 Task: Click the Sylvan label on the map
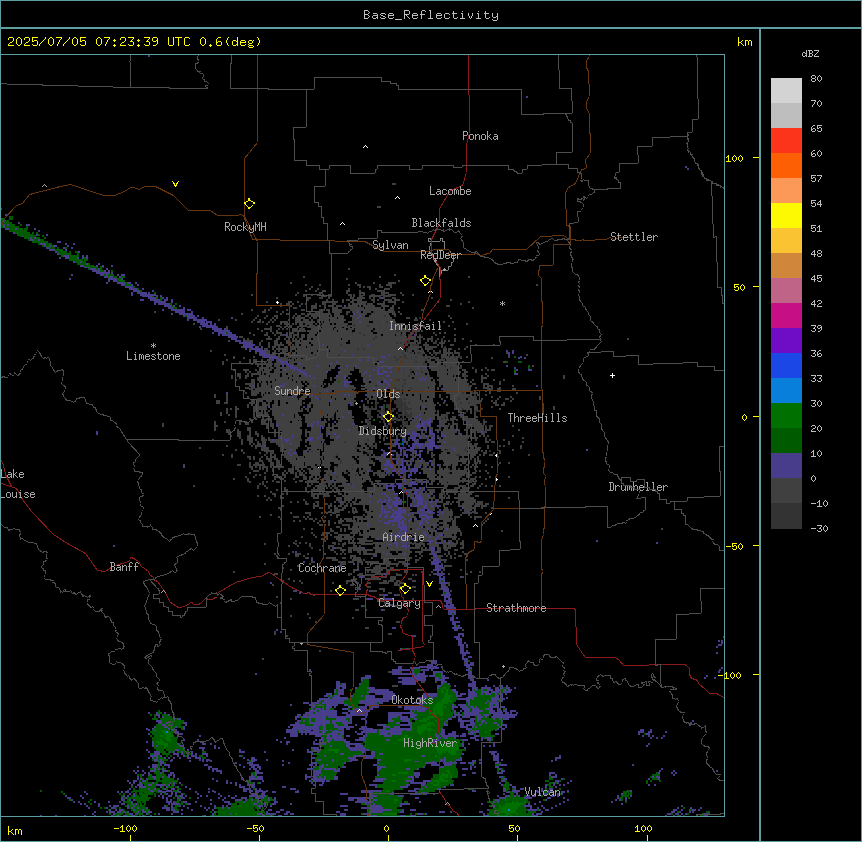click(x=390, y=245)
